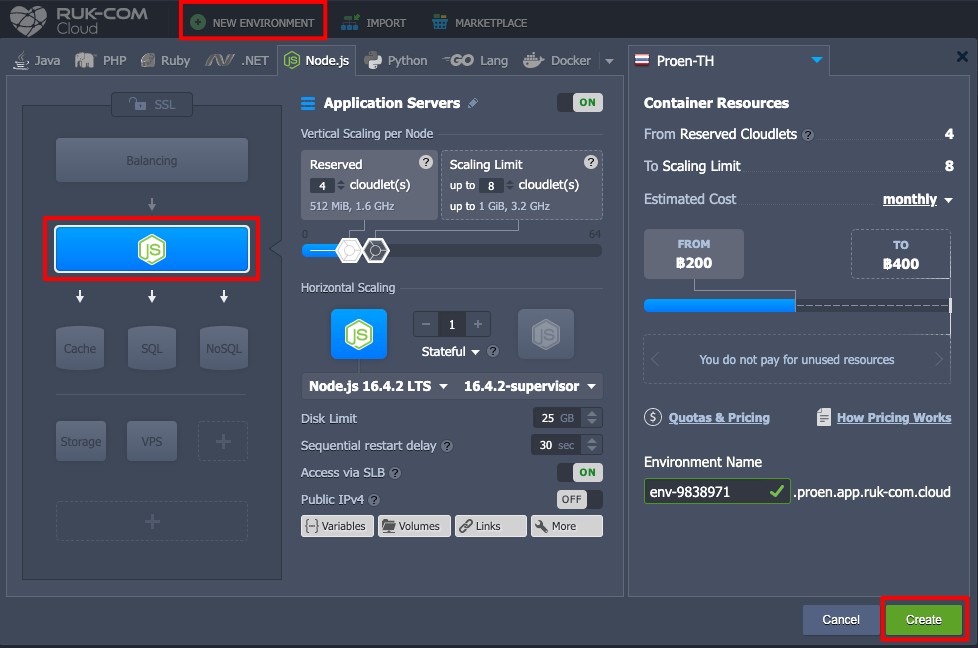Select the Docker tab
Screen dimensions: 978x648
[557, 60]
